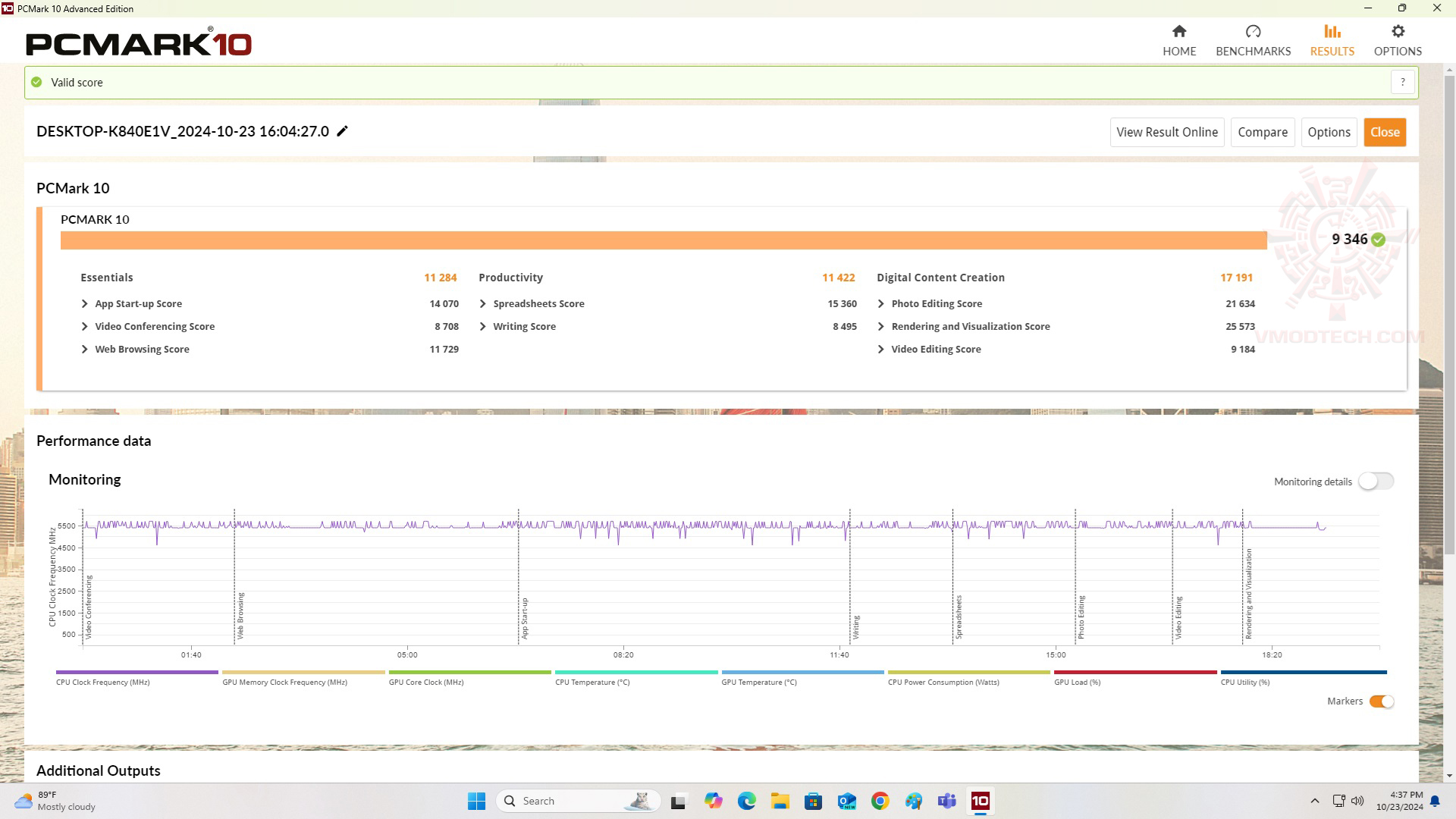Open the Options gear section
Image resolution: width=1456 pixels, height=819 pixels.
coord(1397,40)
